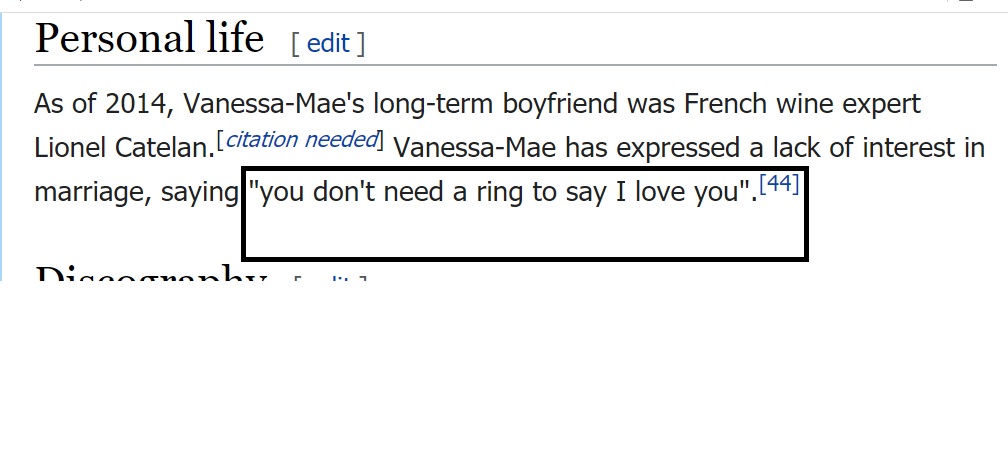Image resolution: width=1008 pixels, height=460 pixels.
Task: Click the blue vertical bar on the left edge
Action: (1, 146)
